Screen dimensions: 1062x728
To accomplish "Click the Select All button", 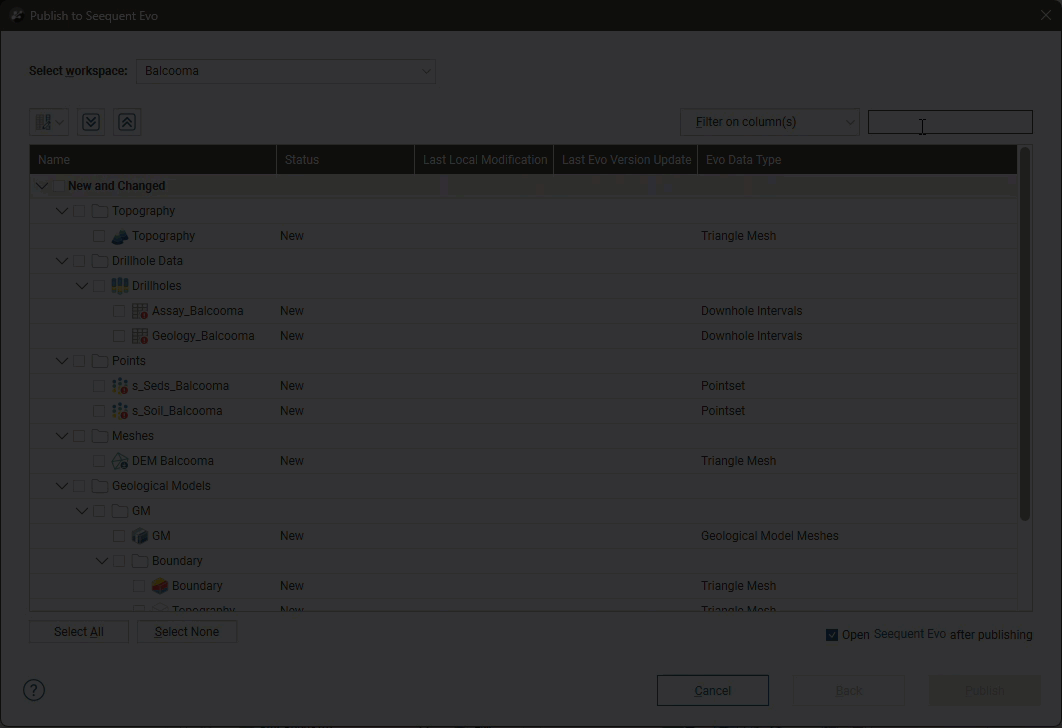I will pyautogui.click(x=79, y=632).
